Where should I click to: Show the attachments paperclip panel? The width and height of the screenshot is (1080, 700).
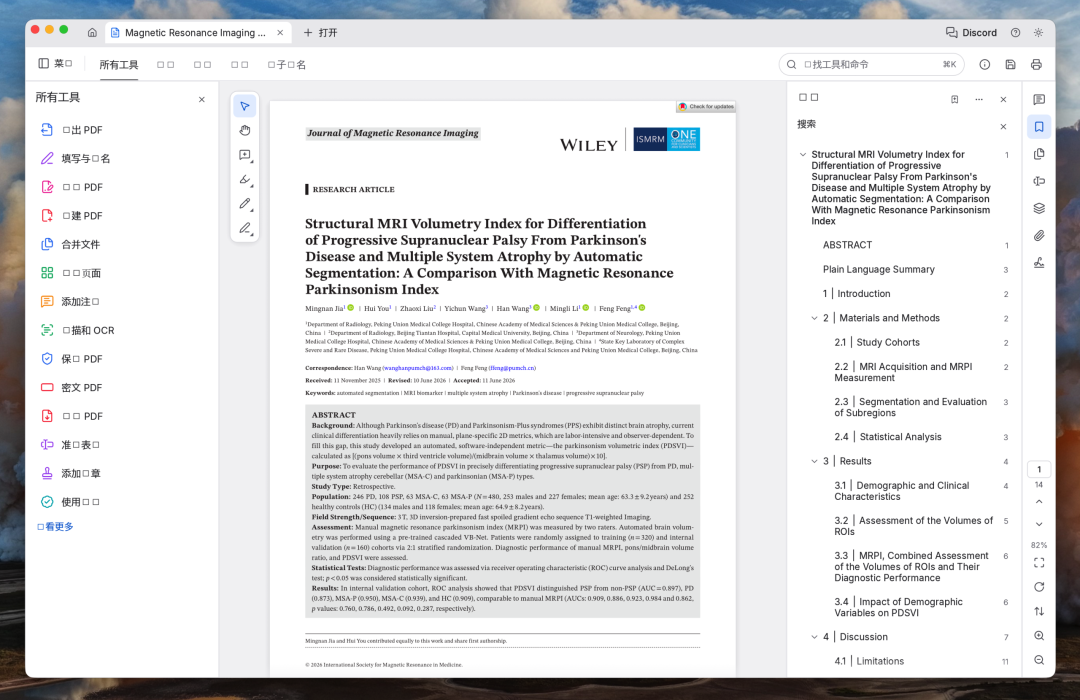tap(1039, 236)
